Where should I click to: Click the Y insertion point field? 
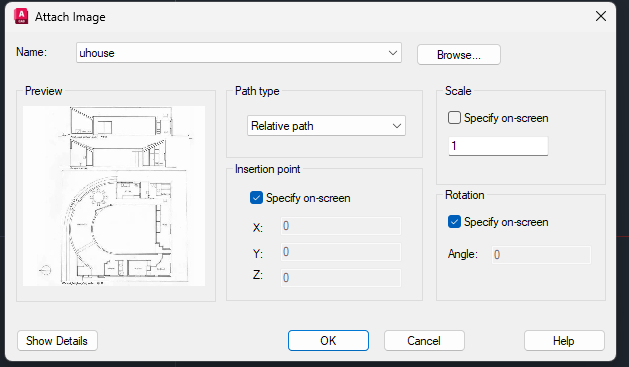point(341,252)
